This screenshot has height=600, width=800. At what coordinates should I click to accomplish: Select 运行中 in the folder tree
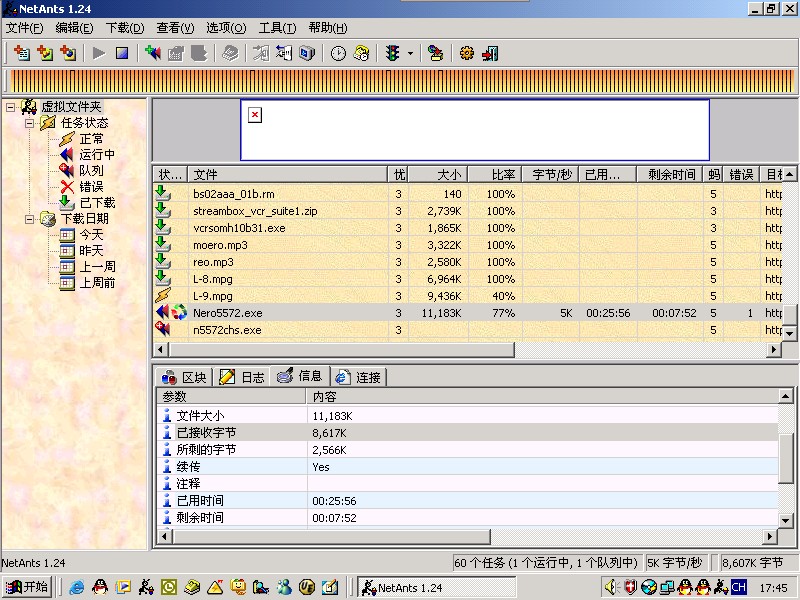coord(97,155)
